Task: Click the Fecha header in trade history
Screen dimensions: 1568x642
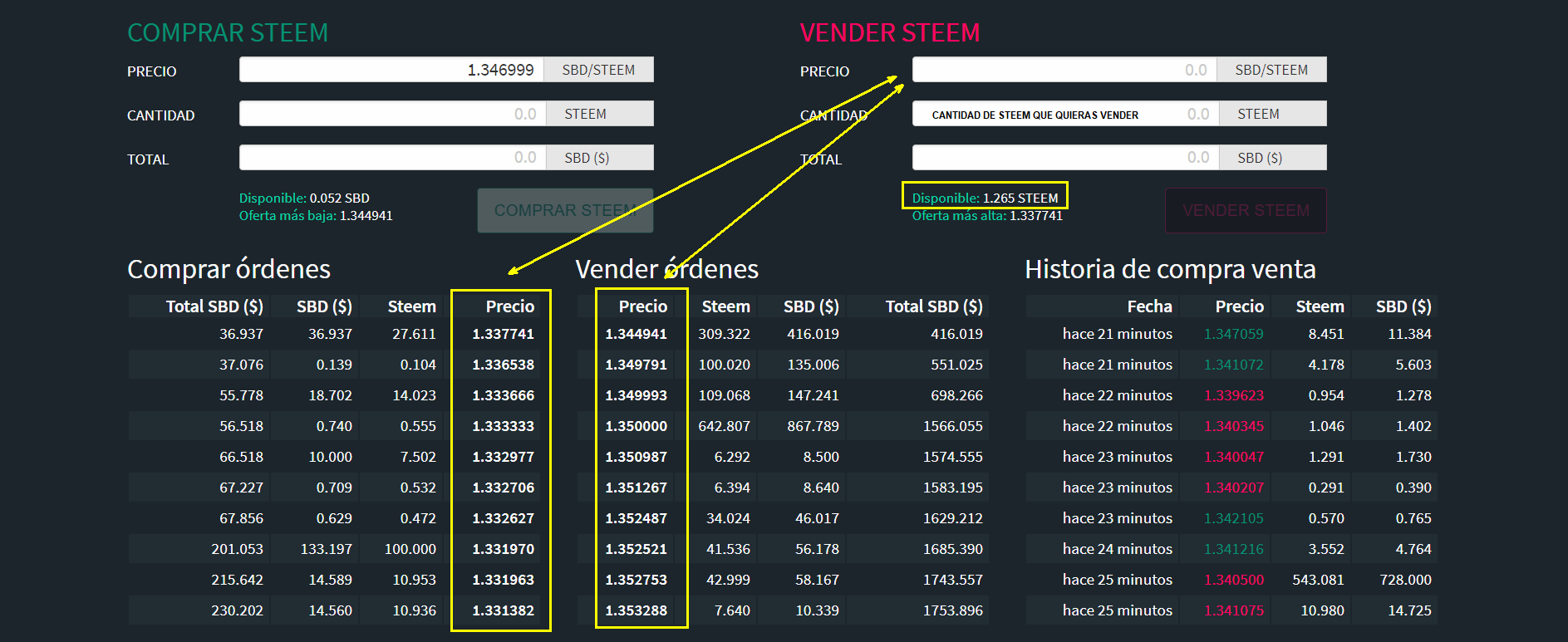Action: [x=1149, y=306]
